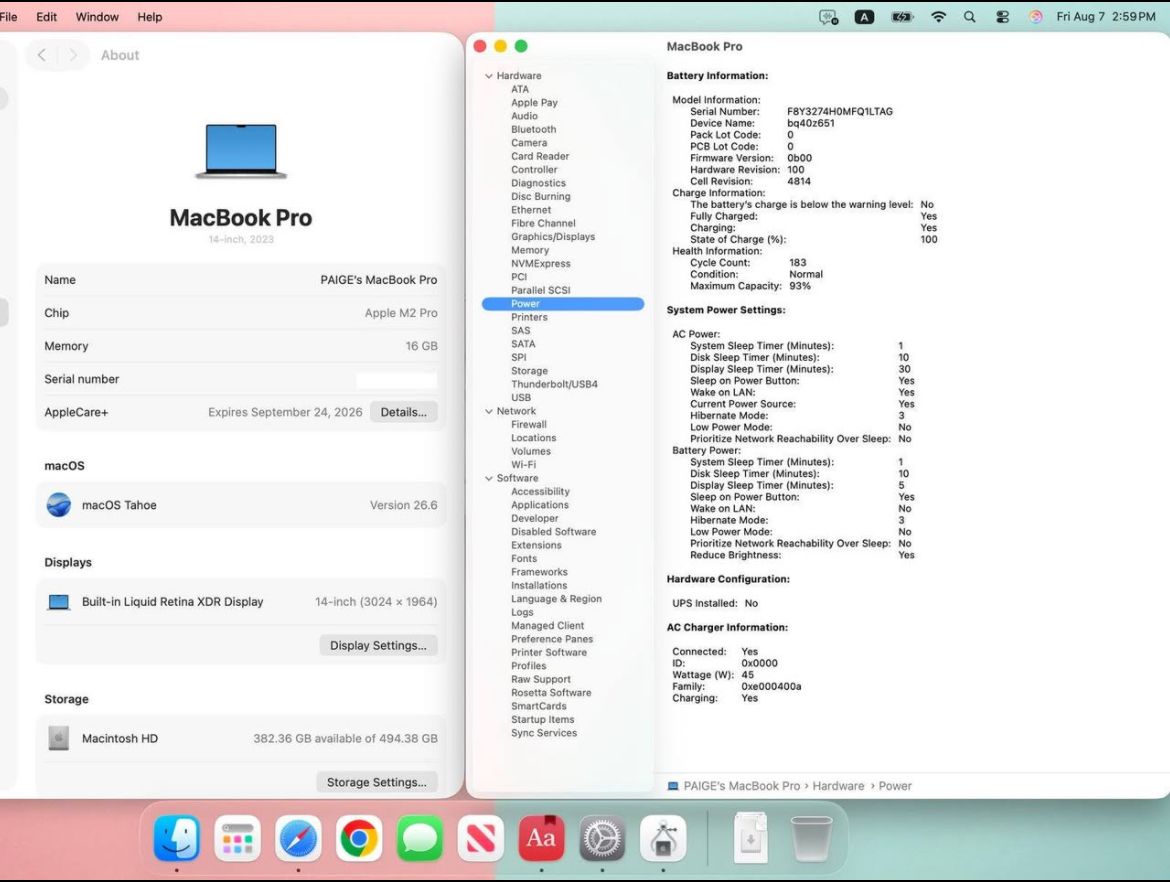Go back in About settings pane
The image size is (1170, 882).
(42, 54)
